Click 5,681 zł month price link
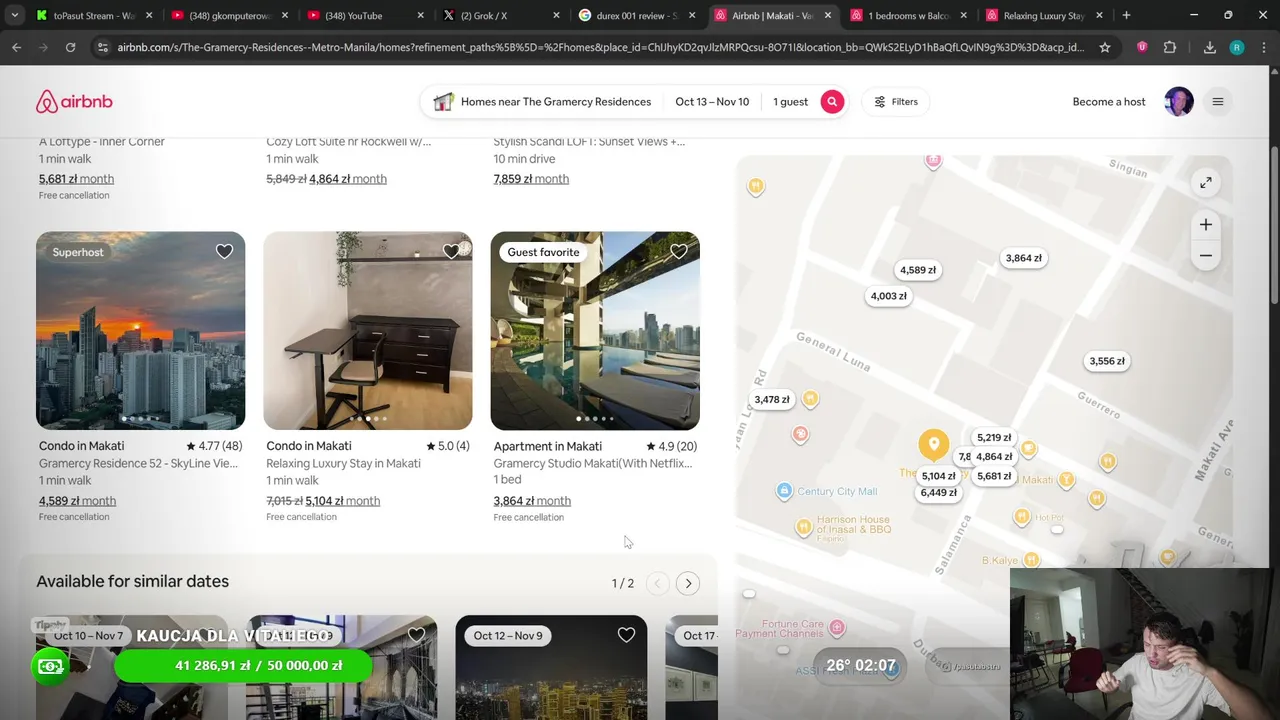Screen dimensions: 1280x720 pyautogui.click(x=76, y=179)
